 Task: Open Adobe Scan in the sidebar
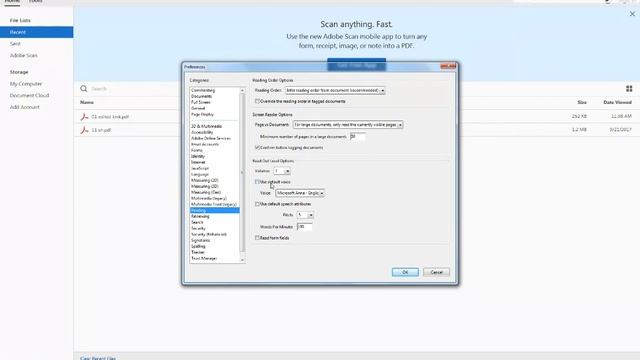pyautogui.click(x=24, y=55)
